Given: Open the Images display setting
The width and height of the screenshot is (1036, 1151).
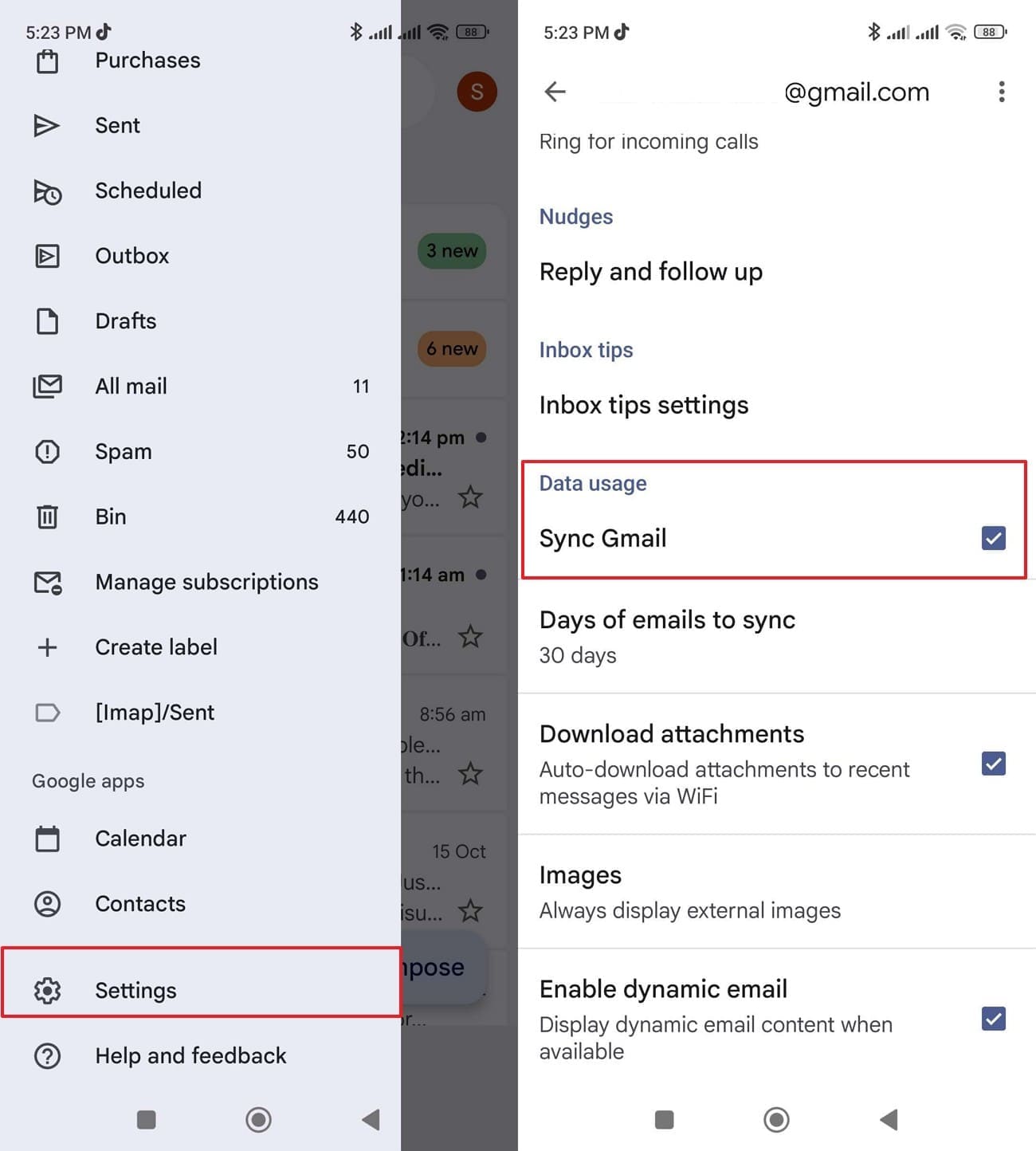Looking at the screenshot, I should [777, 892].
